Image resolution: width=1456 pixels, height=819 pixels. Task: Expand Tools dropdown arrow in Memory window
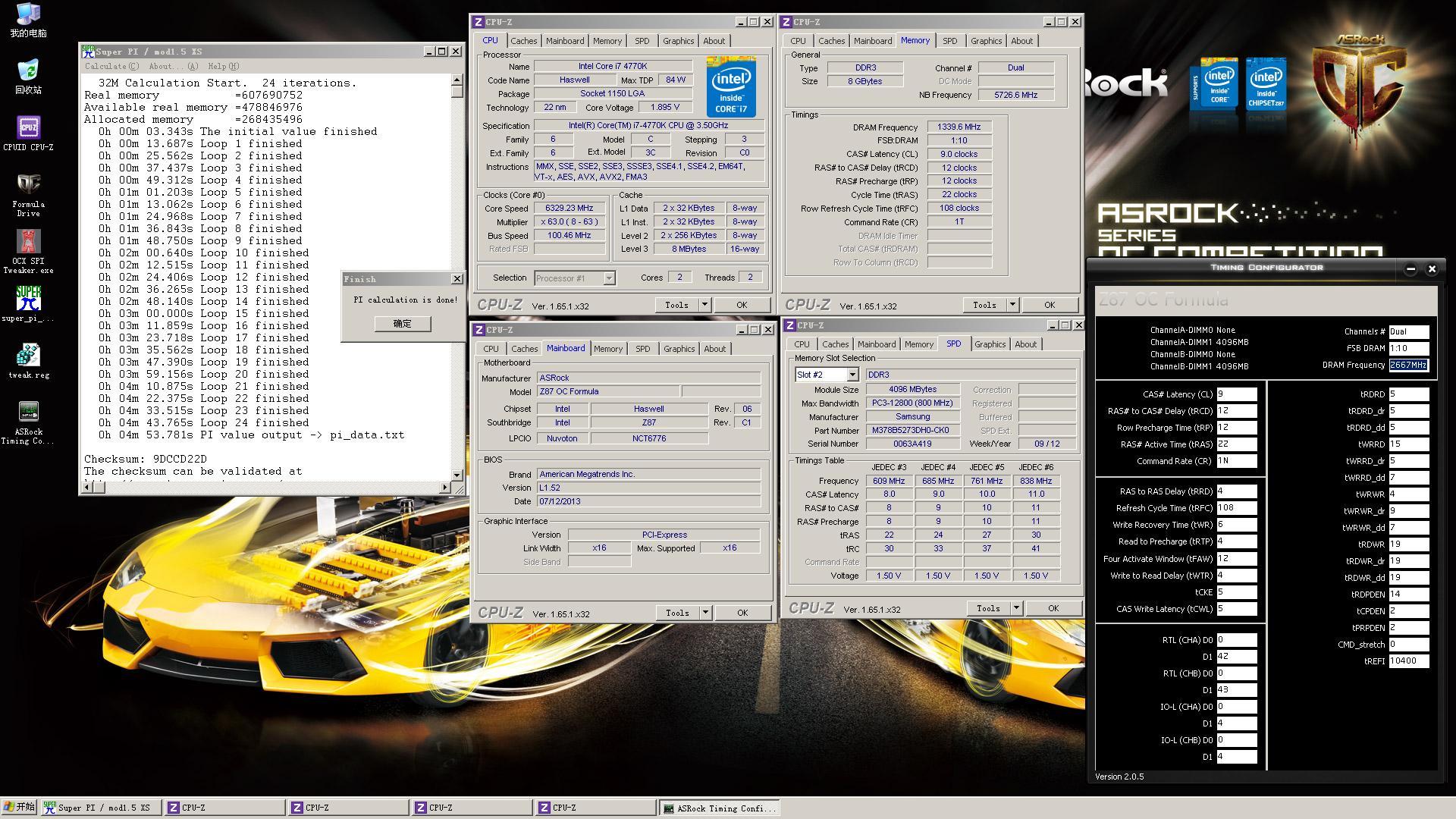[1012, 305]
